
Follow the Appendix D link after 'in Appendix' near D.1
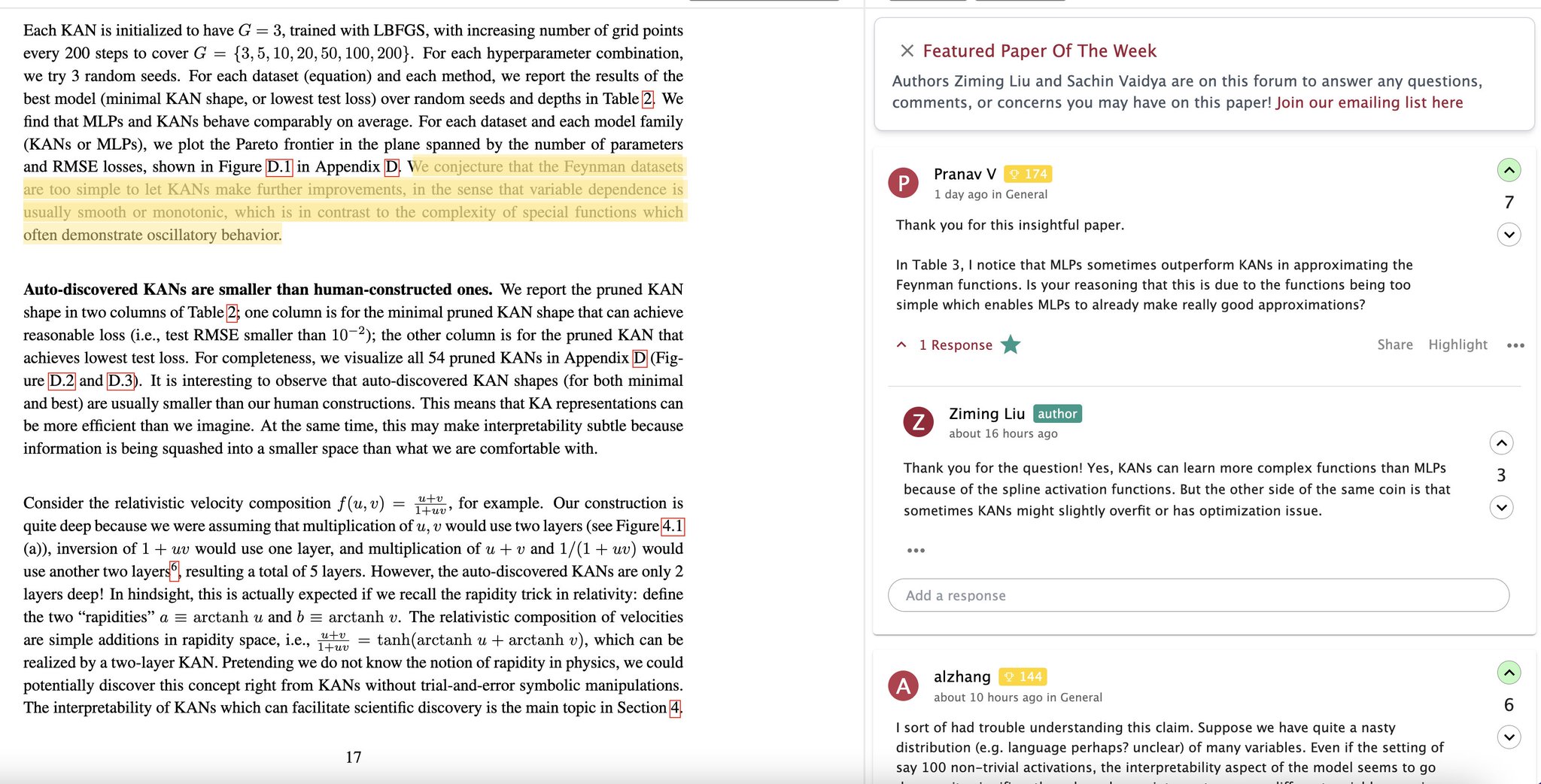tap(392, 166)
